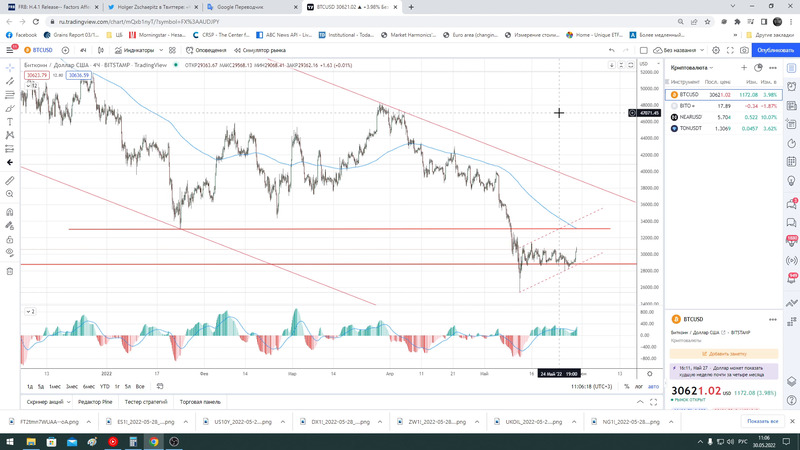Select the Text annotation tool
The image size is (800, 450).
pos(9,120)
